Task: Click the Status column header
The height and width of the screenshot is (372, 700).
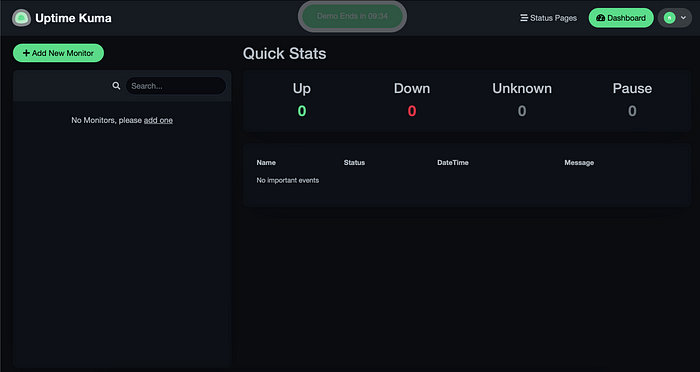Action: click(354, 163)
